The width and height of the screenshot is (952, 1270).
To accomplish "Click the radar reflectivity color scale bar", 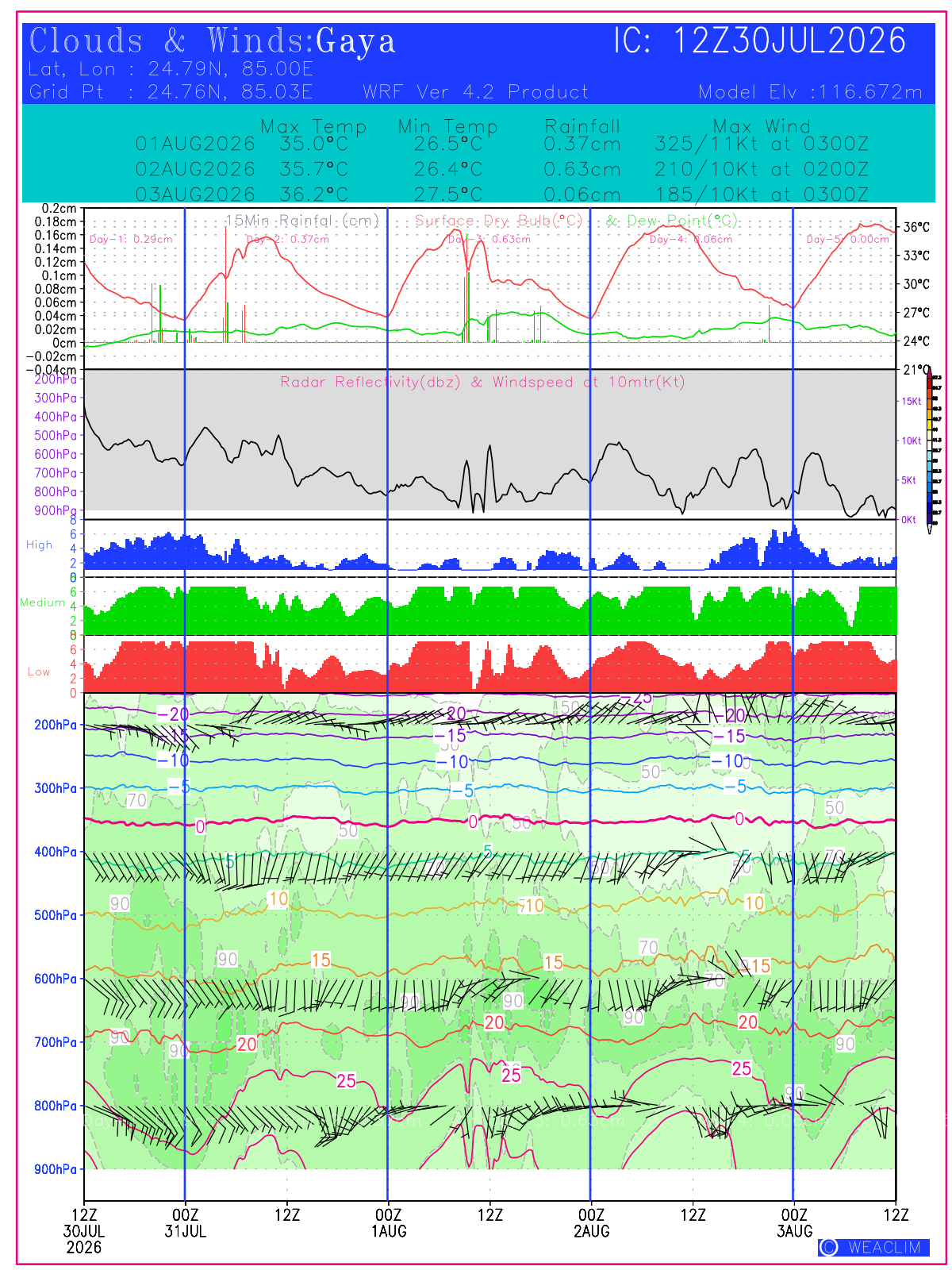I will pos(930,452).
